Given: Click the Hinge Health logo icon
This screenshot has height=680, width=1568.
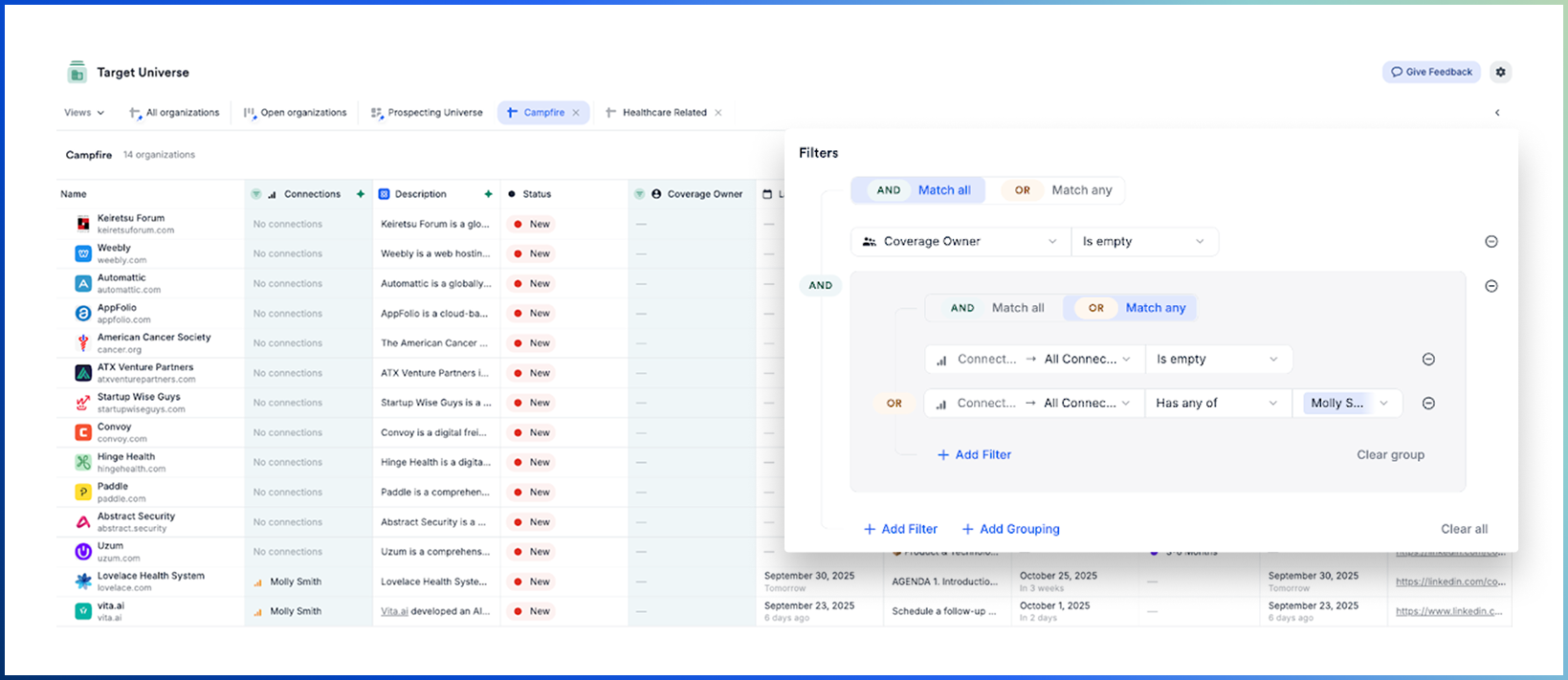Looking at the screenshot, I should (83, 462).
